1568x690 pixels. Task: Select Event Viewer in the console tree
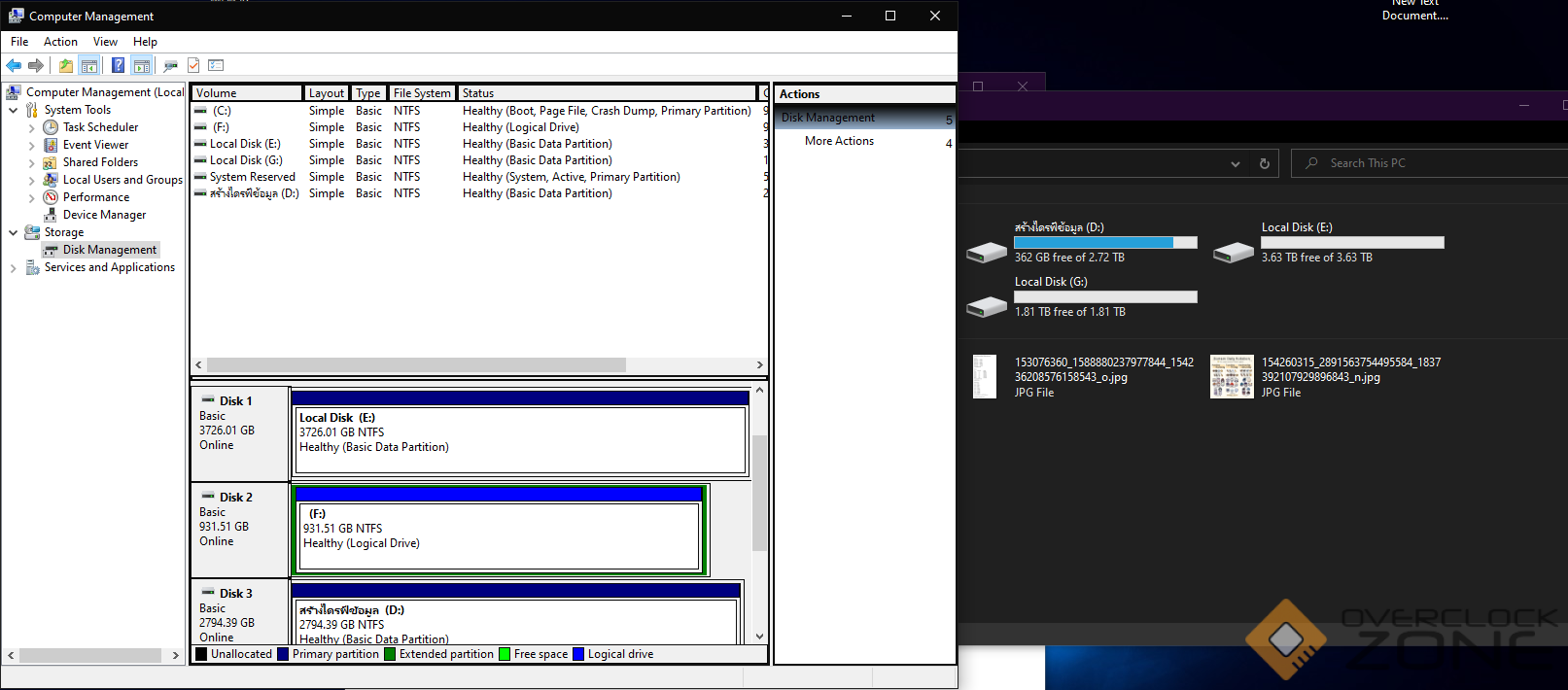(95, 145)
